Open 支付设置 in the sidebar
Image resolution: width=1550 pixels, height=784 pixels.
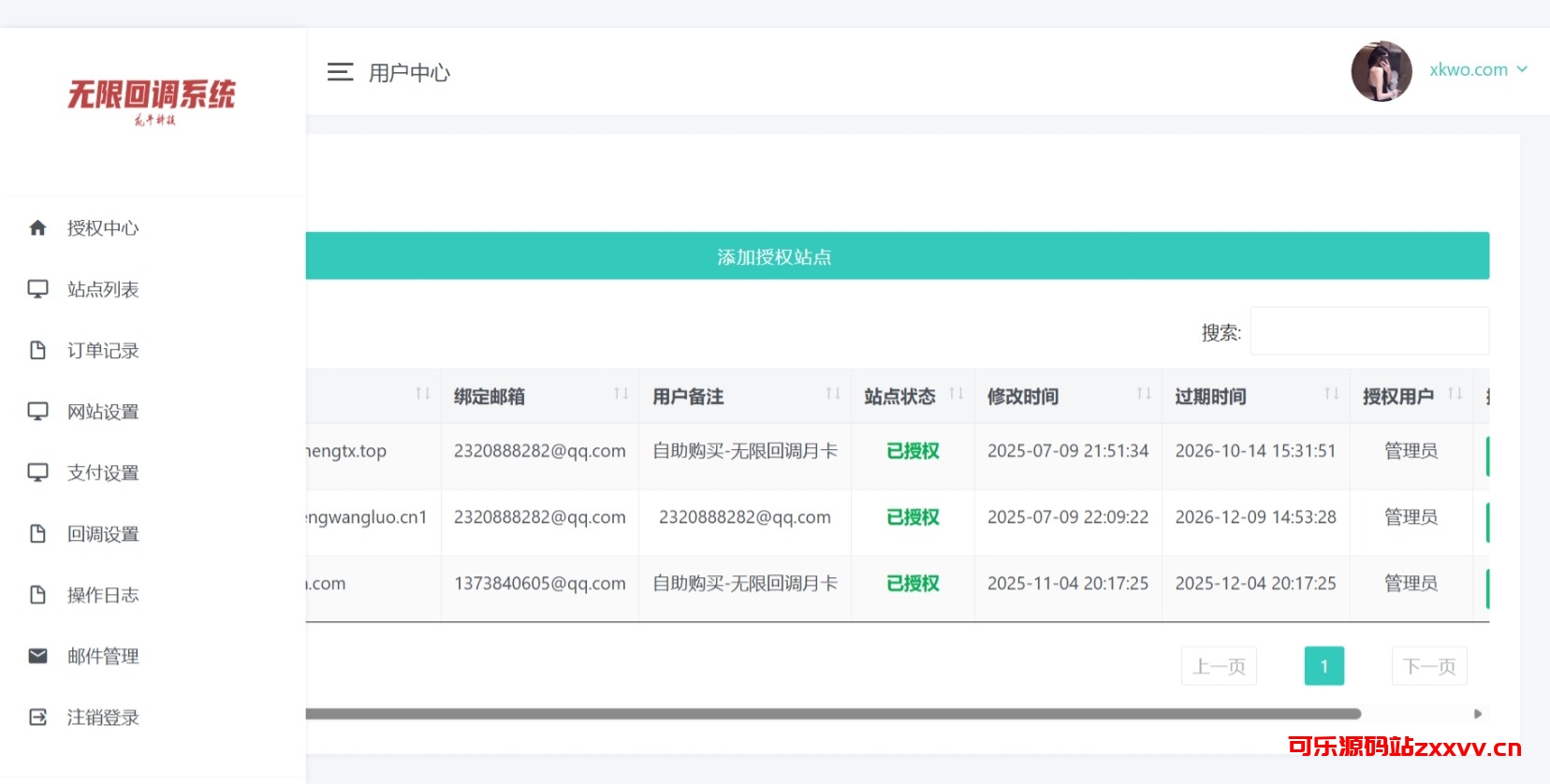click(103, 473)
